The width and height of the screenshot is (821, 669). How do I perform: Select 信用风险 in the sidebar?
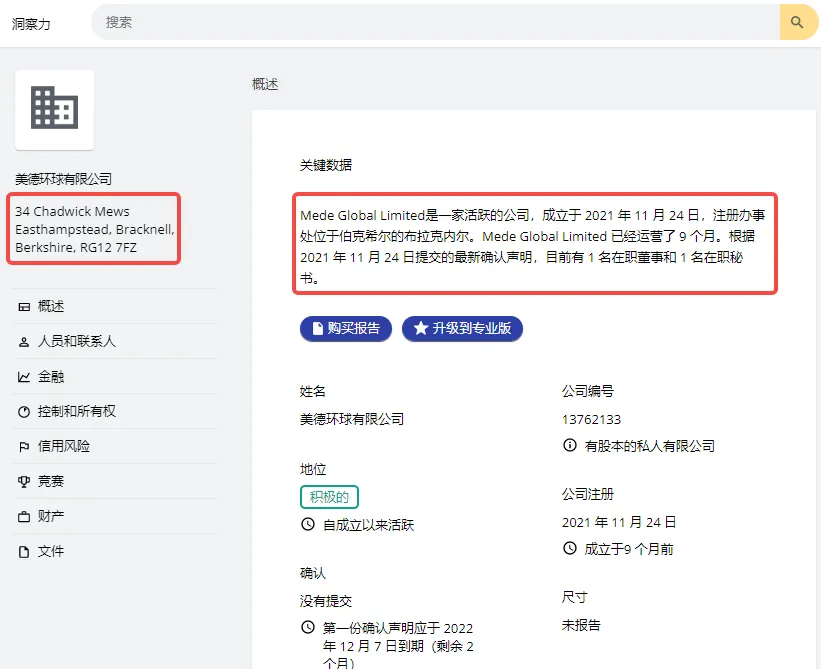pos(114,446)
